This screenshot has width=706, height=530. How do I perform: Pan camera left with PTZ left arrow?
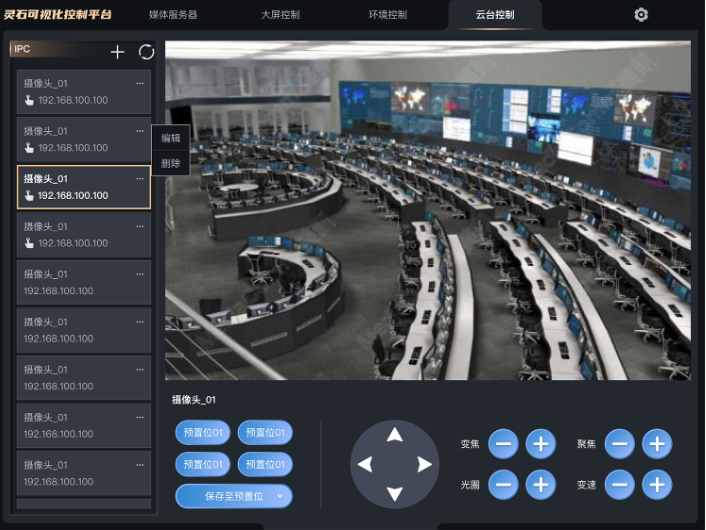[365, 464]
